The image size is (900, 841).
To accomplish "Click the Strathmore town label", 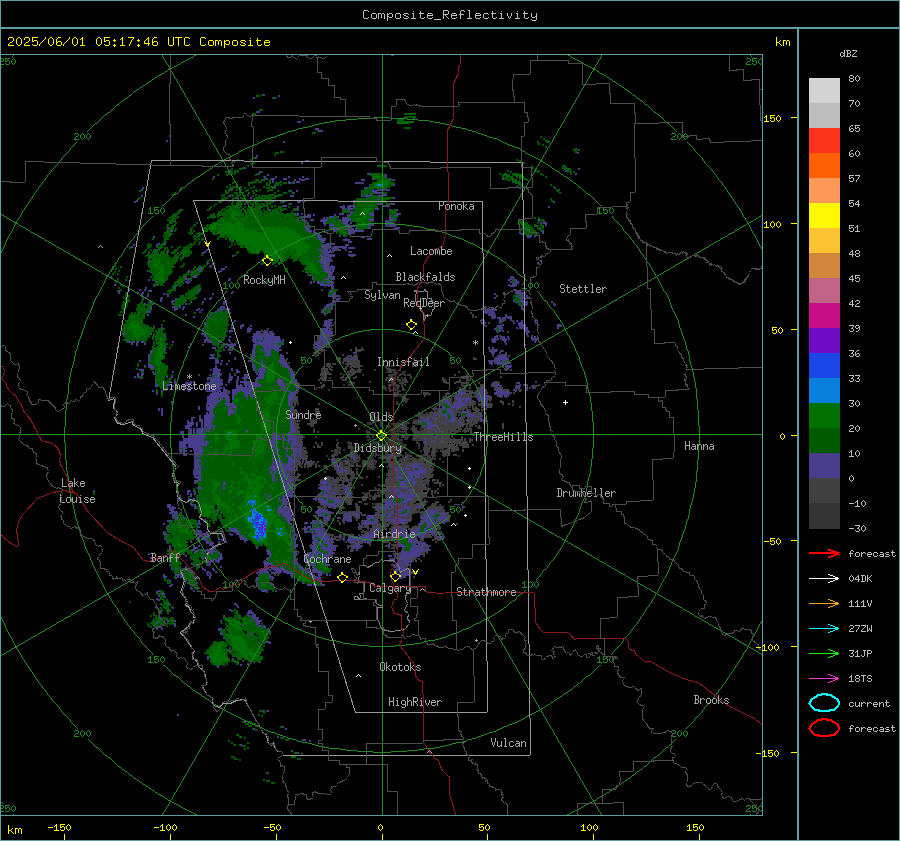I will point(486,592).
